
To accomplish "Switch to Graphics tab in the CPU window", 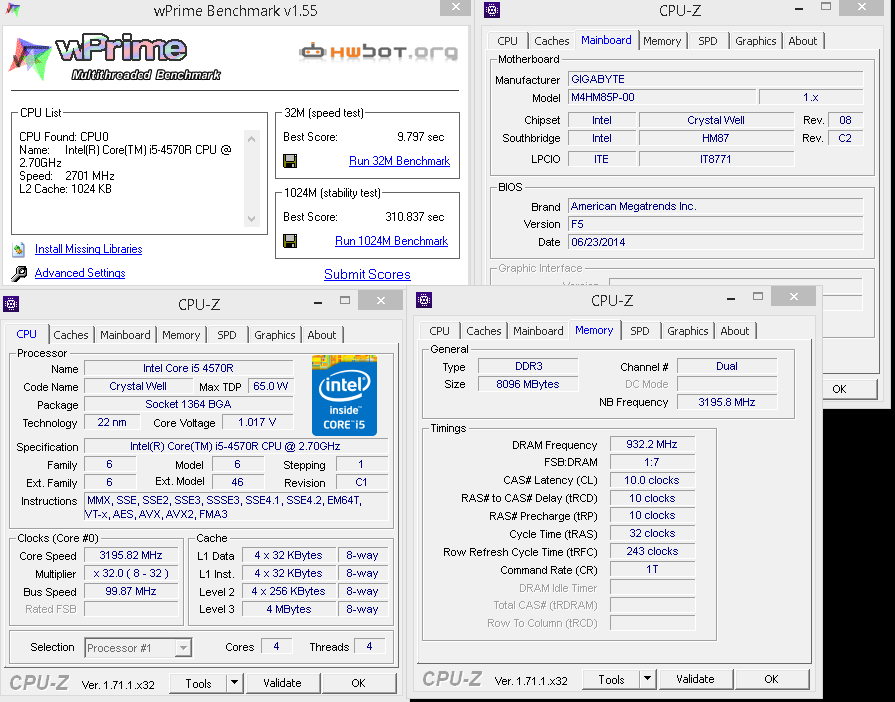I will point(275,335).
